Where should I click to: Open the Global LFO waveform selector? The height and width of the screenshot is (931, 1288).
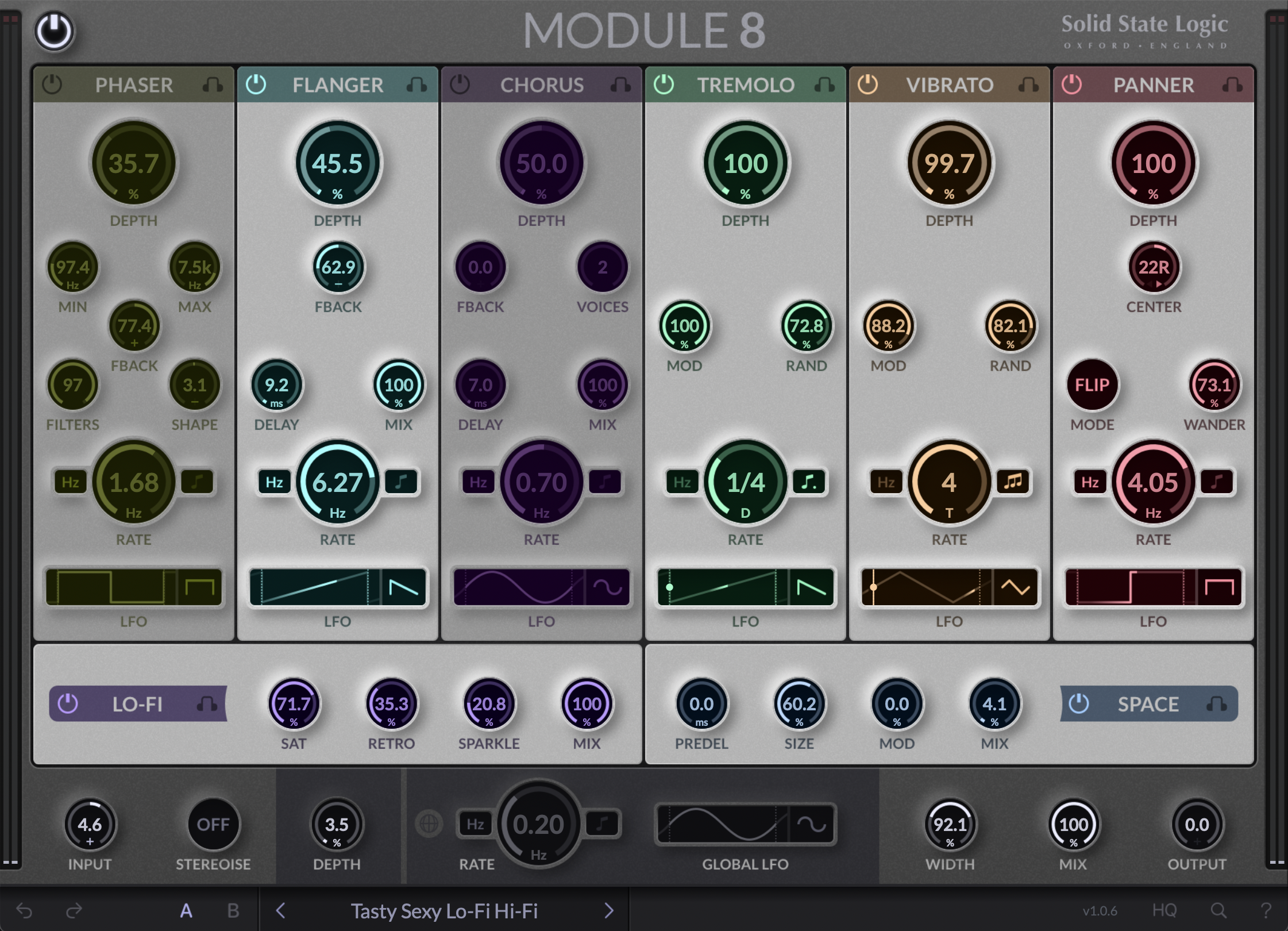(811, 823)
